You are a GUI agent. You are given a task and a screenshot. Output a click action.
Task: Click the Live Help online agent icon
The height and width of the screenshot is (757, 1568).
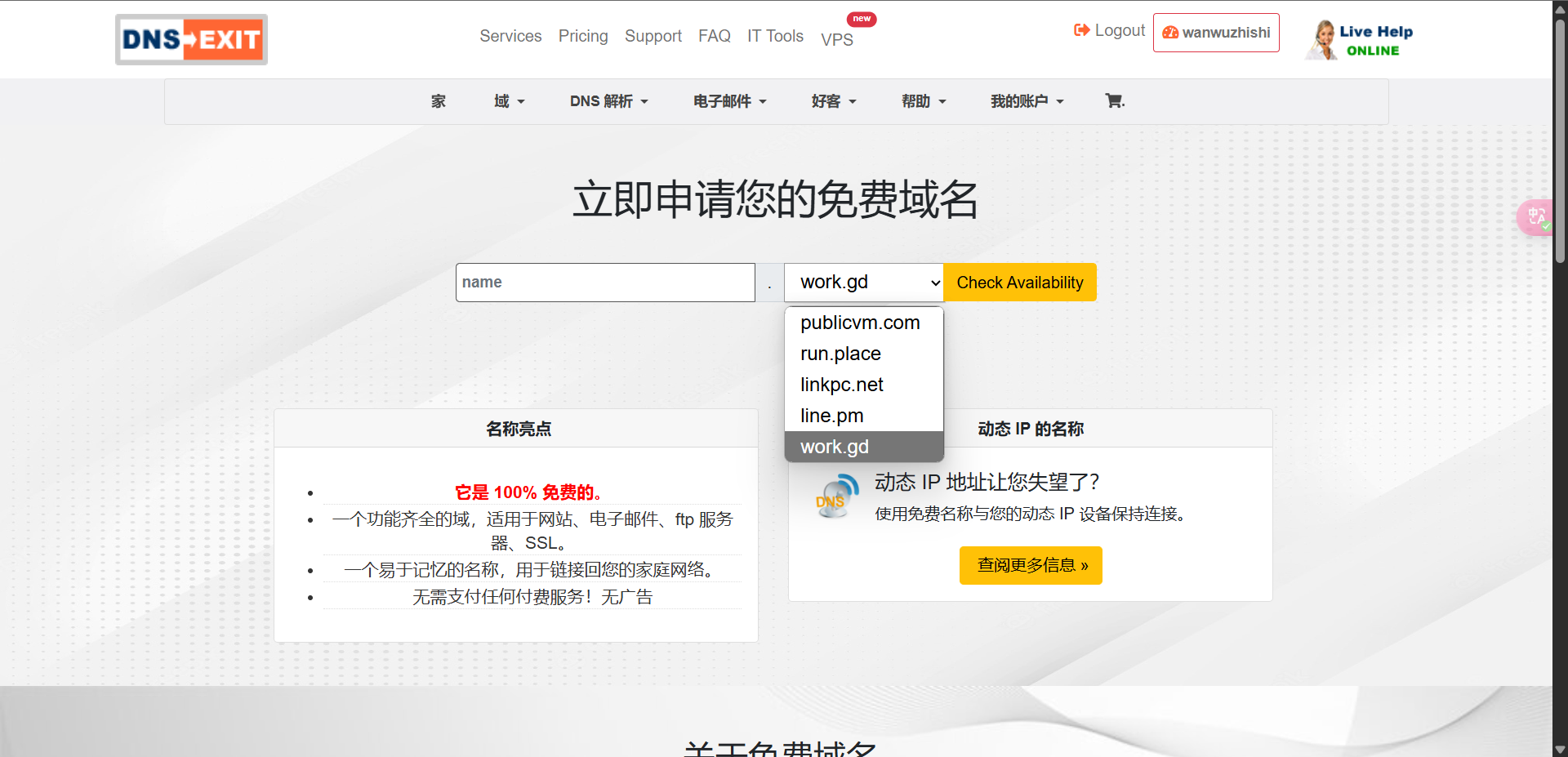(x=1322, y=40)
